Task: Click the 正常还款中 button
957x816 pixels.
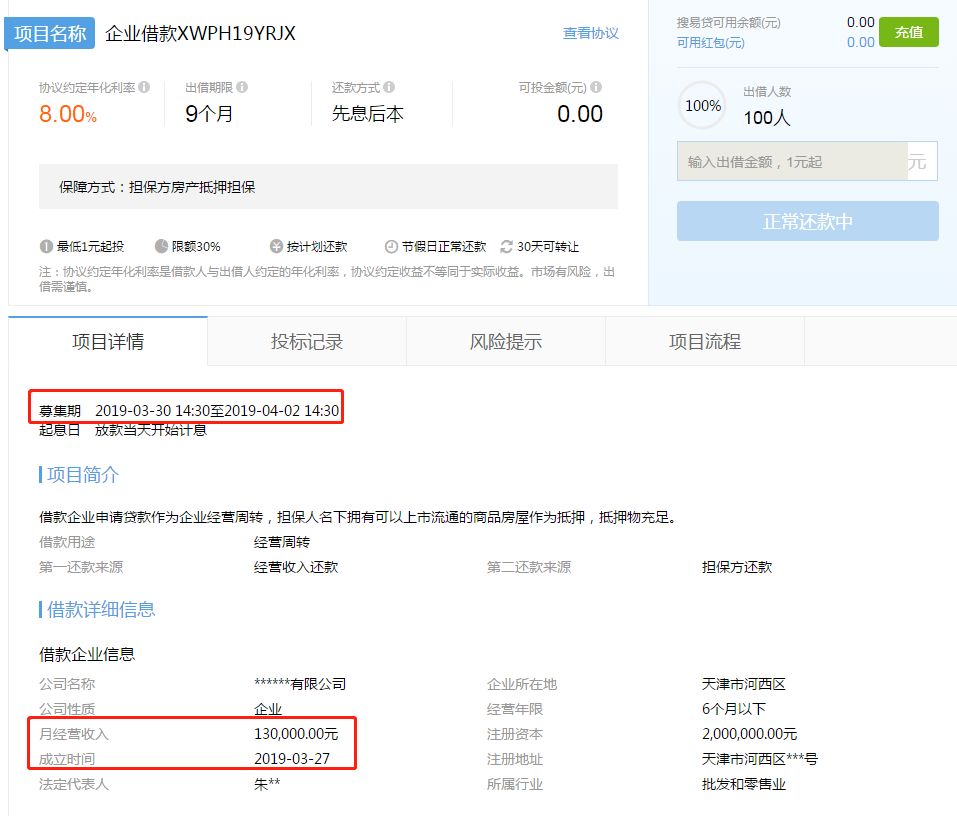Action: [807, 221]
